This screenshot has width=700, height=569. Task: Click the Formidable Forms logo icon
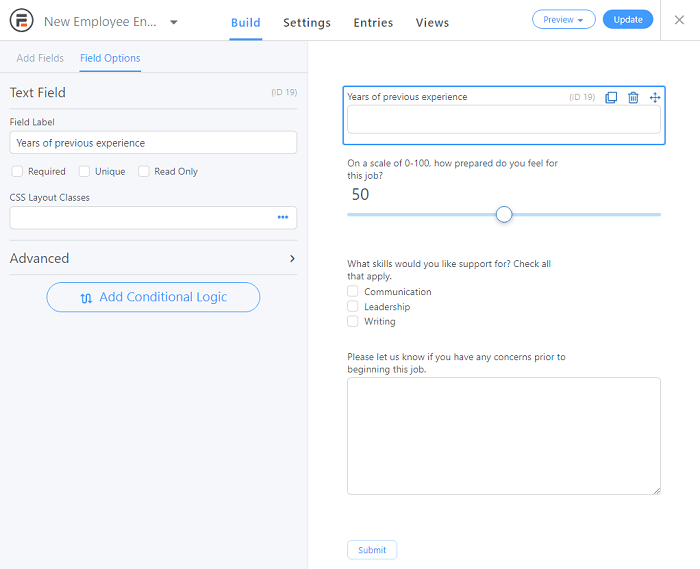21,21
